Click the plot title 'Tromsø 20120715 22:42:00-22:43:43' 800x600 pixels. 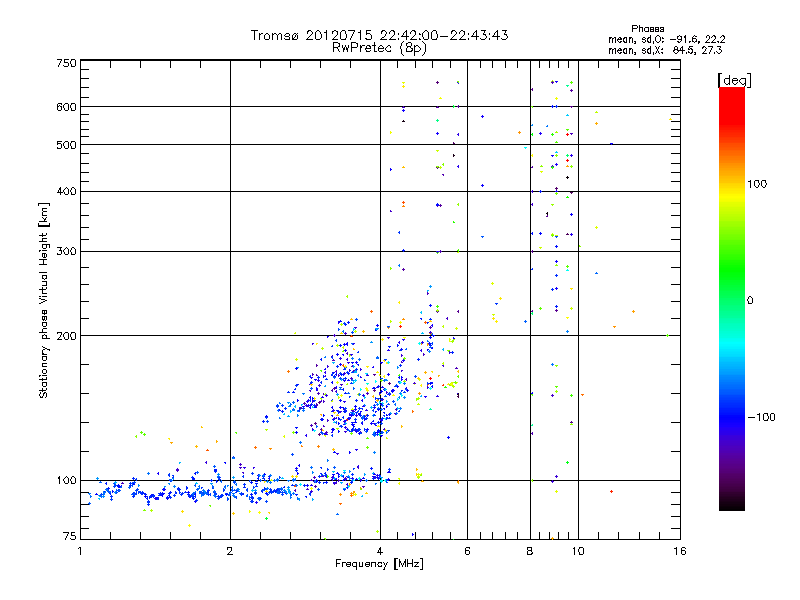[x=379, y=35]
